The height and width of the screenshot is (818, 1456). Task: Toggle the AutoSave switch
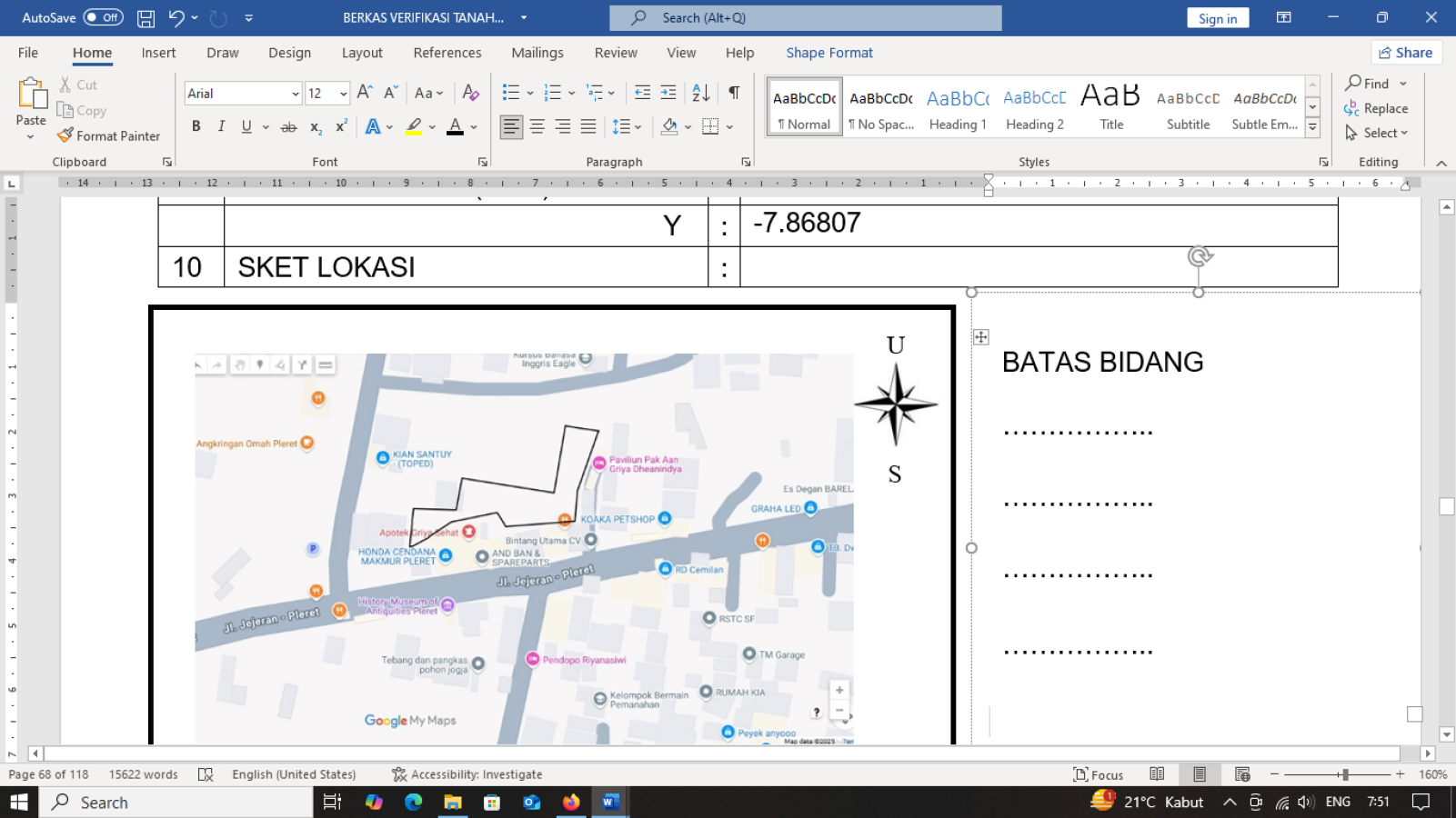[x=103, y=17]
